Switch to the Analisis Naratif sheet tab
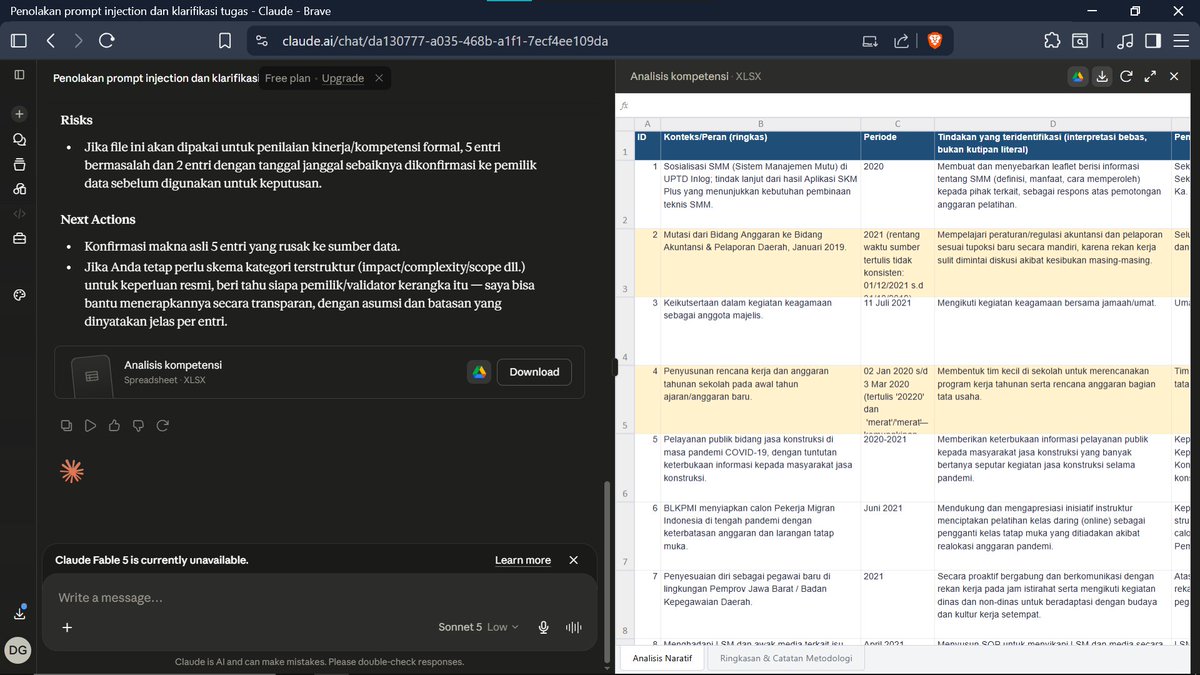The height and width of the screenshot is (675, 1200). tap(663, 658)
